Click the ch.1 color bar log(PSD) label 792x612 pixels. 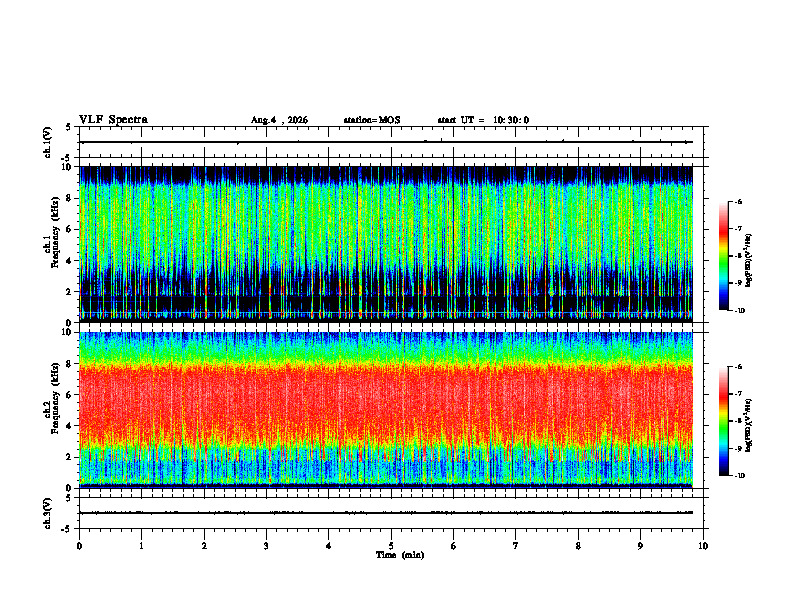pos(749,260)
